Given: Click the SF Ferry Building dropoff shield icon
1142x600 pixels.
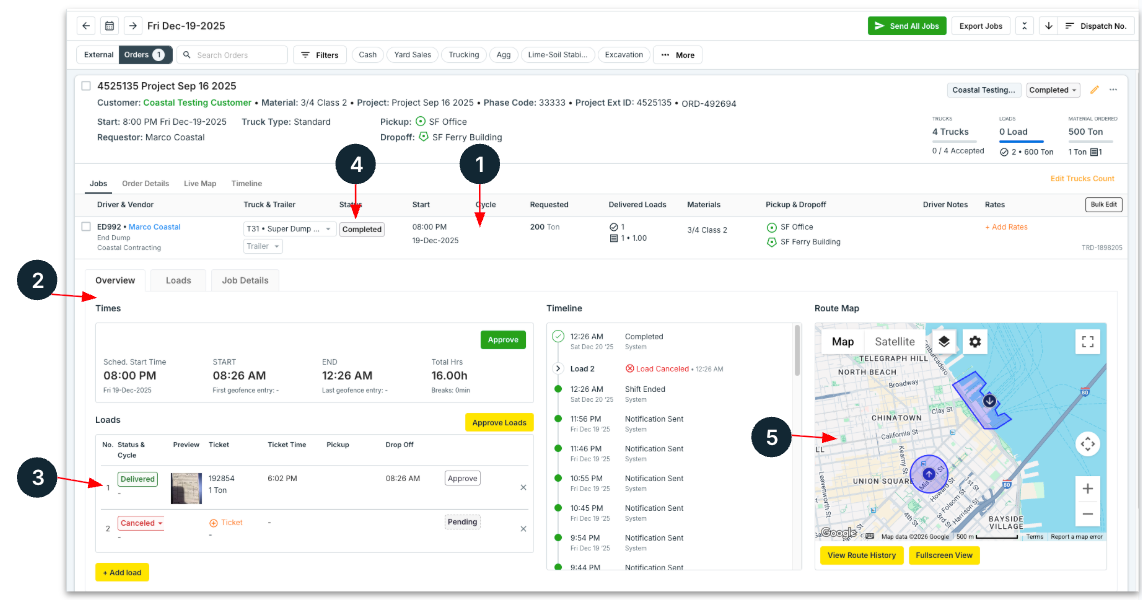Looking at the screenshot, I should coord(423,137).
